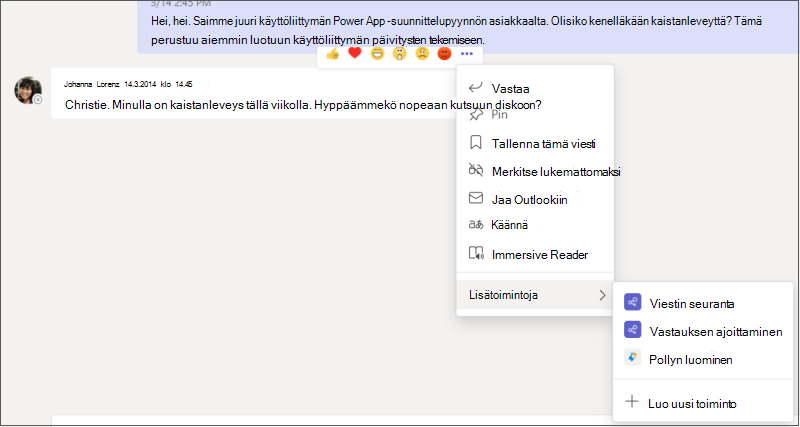
Task: Choose Viestin seuranta action
Action: [703, 304]
